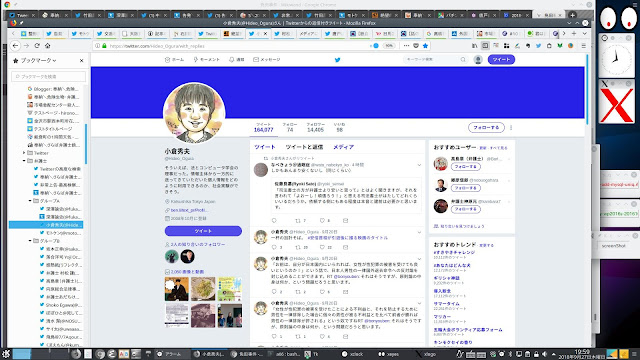Reload the page in Firefox
Image resolution: width=640 pixels, height=360 pixels.
coord(37,46)
